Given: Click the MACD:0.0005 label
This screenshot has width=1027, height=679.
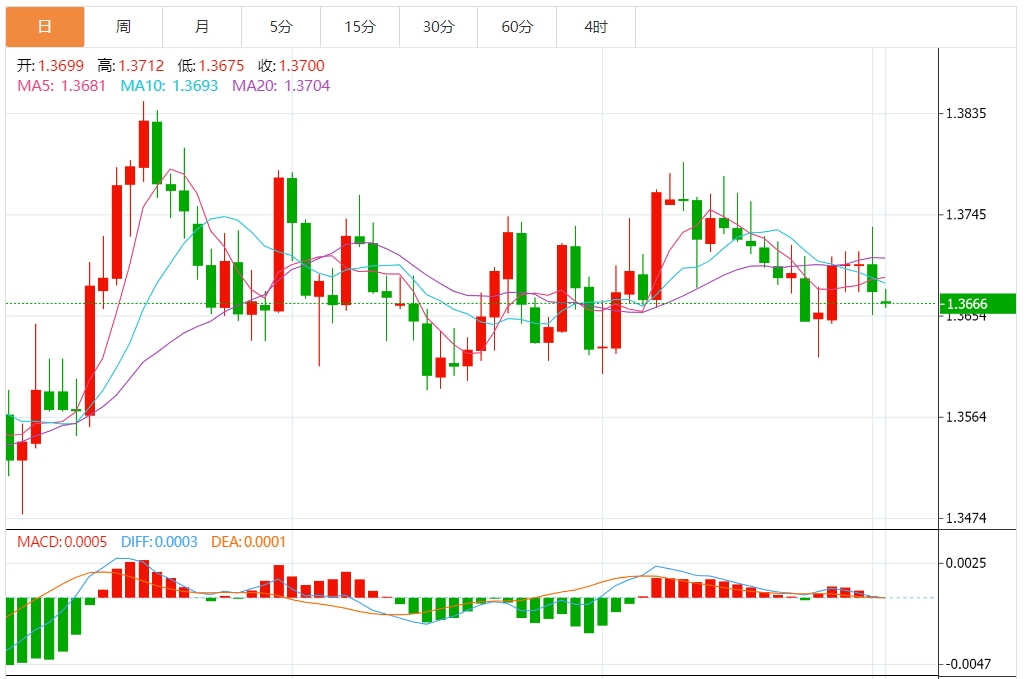Looking at the screenshot, I should (62, 542).
